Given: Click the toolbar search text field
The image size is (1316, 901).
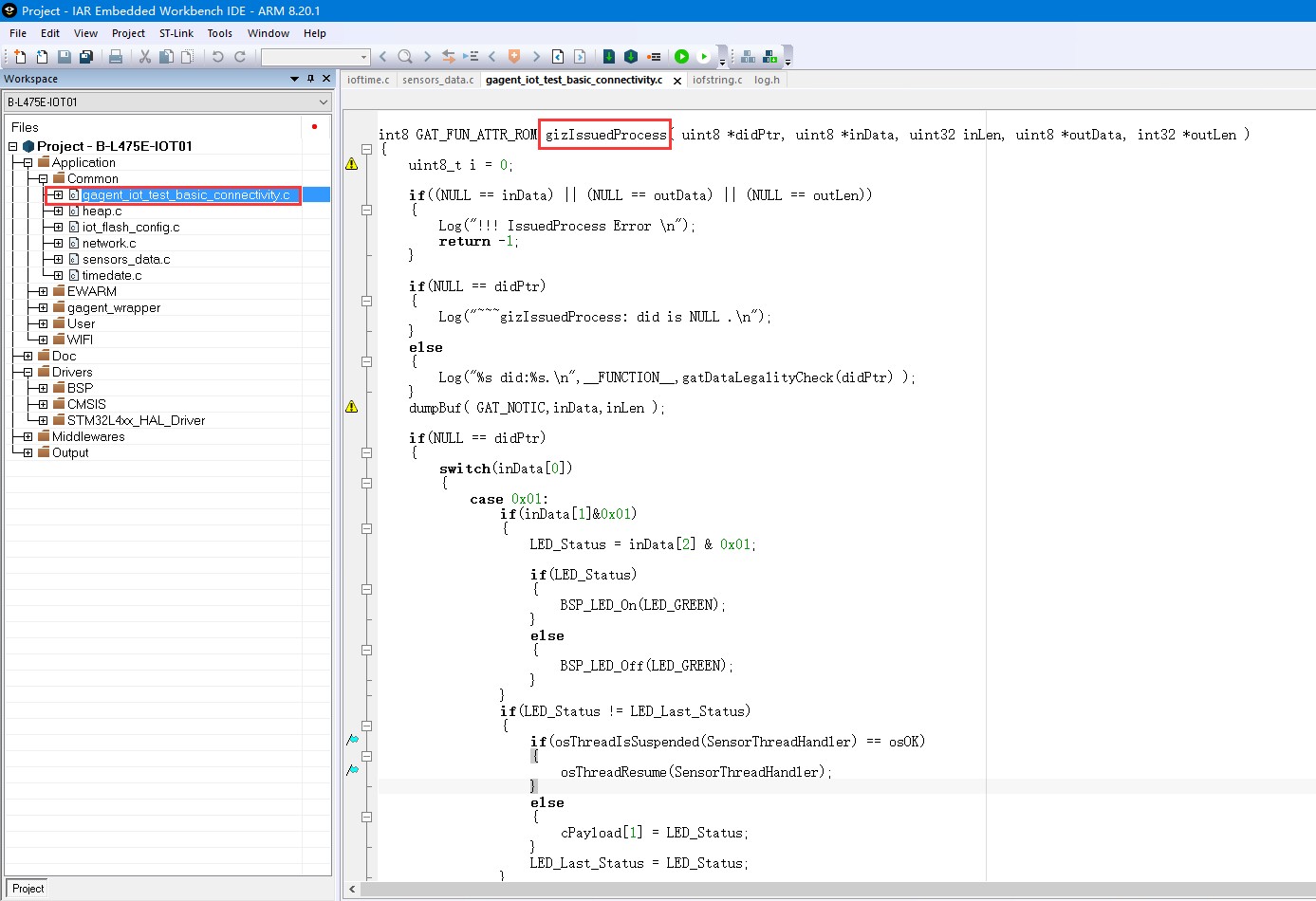Looking at the screenshot, I should tap(309, 57).
